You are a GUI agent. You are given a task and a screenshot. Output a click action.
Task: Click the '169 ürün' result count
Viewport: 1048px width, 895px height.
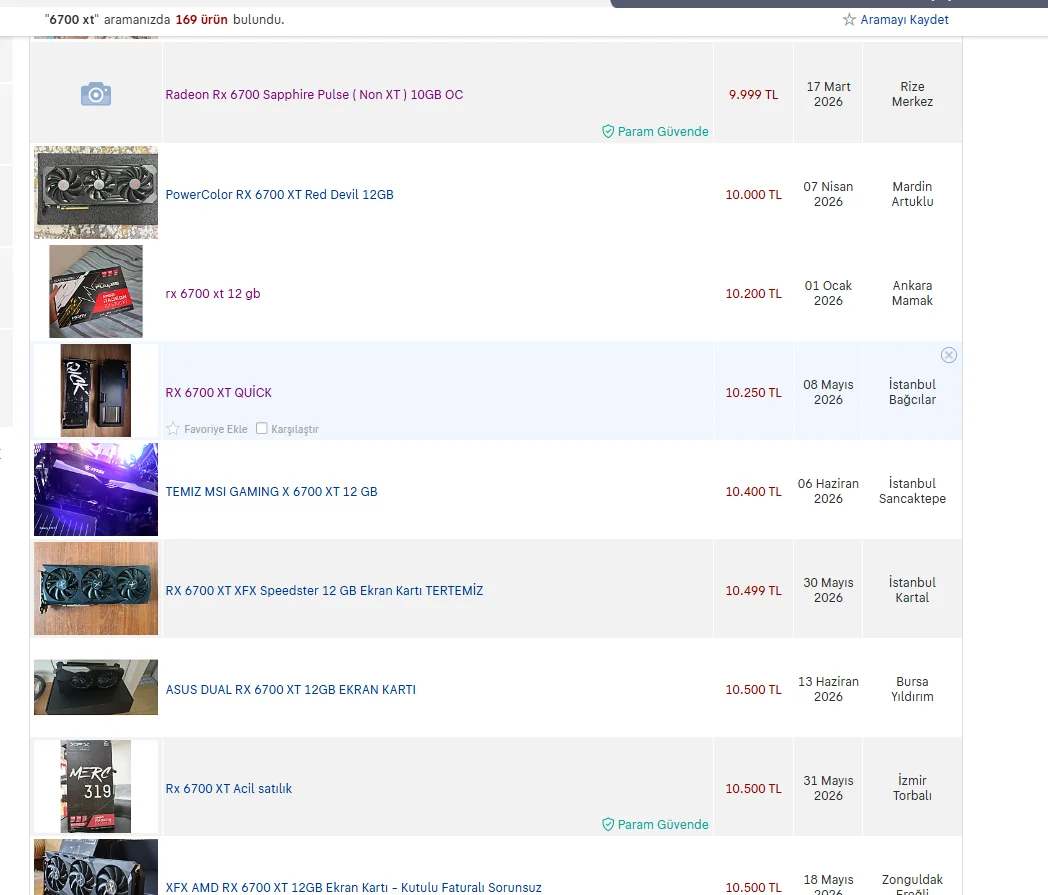pyautogui.click(x=202, y=19)
